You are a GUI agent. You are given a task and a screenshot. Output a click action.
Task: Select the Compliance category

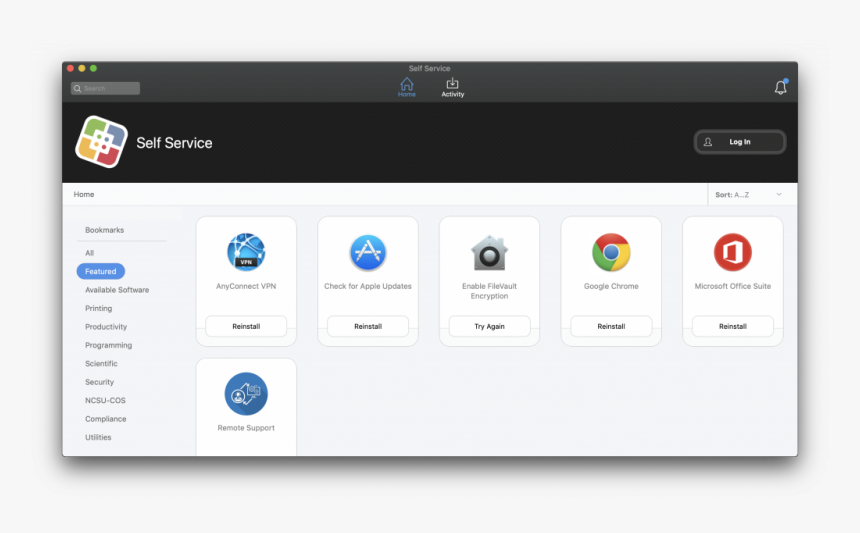pyautogui.click(x=105, y=419)
